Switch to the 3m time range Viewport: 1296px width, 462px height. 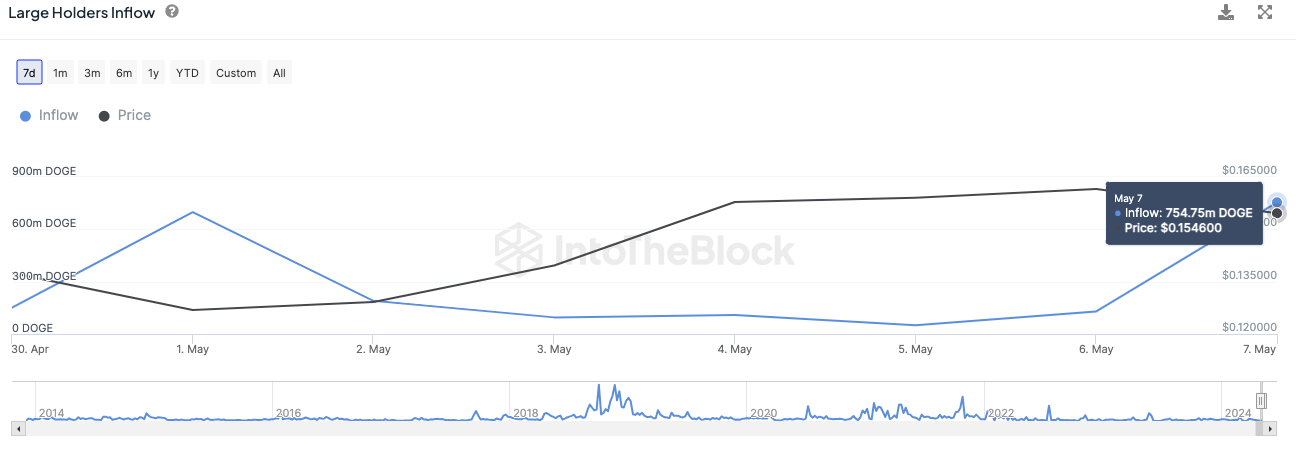pyautogui.click(x=92, y=73)
